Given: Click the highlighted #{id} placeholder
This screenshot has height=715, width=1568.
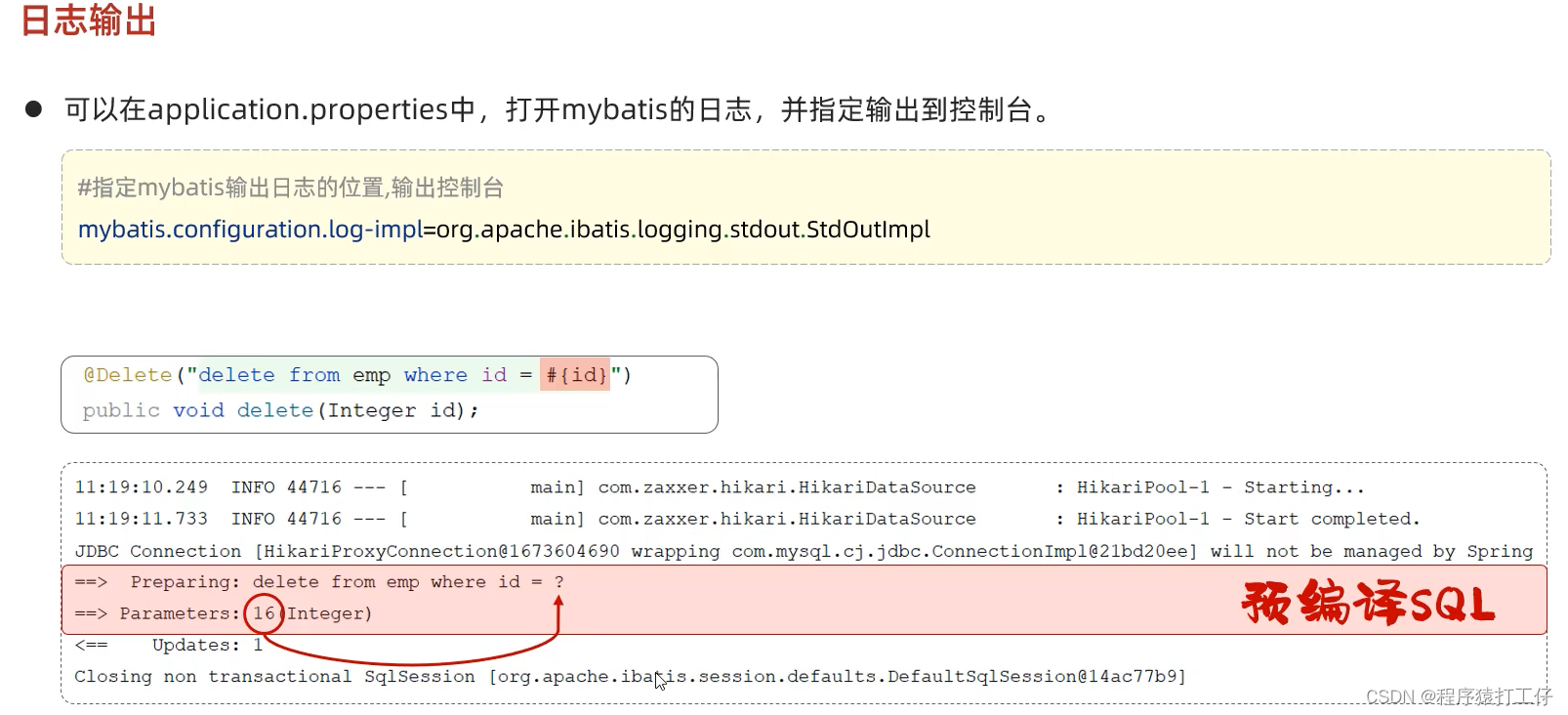Looking at the screenshot, I should [x=576, y=375].
